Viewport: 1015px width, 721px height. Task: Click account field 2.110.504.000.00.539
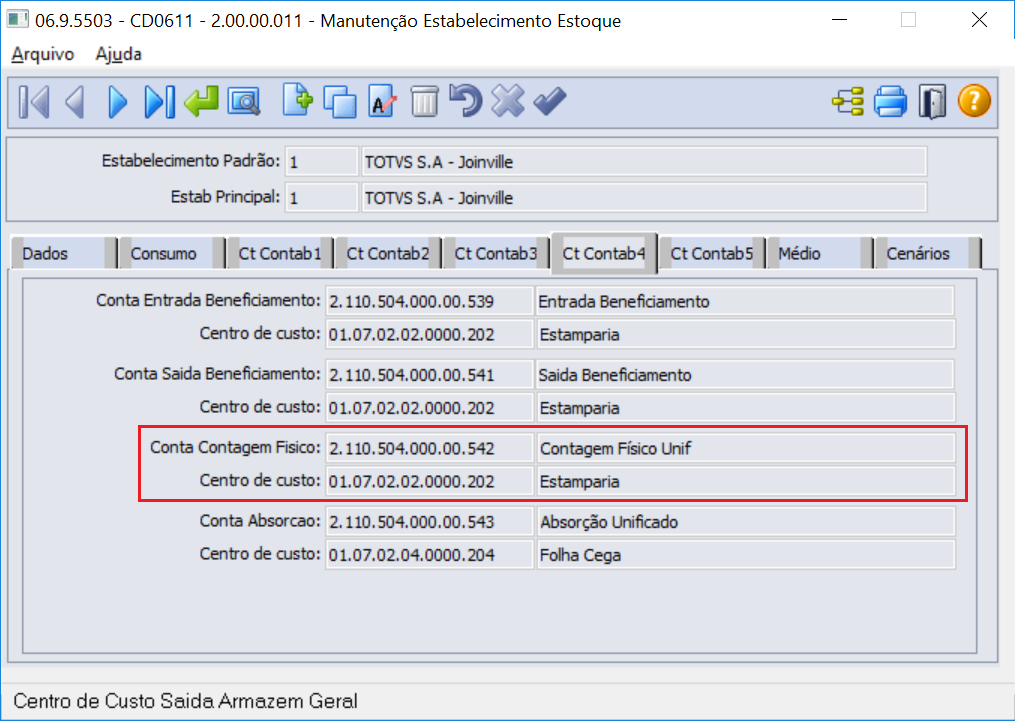tap(429, 302)
